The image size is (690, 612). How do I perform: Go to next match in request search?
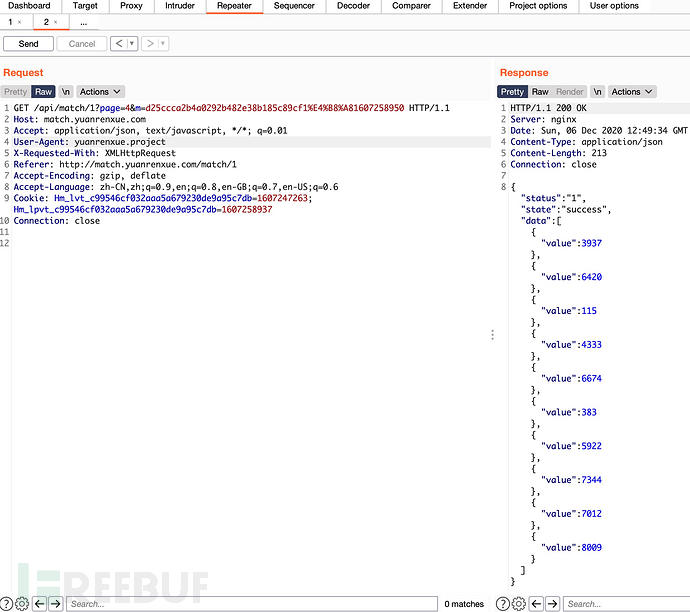tap(56, 603)
